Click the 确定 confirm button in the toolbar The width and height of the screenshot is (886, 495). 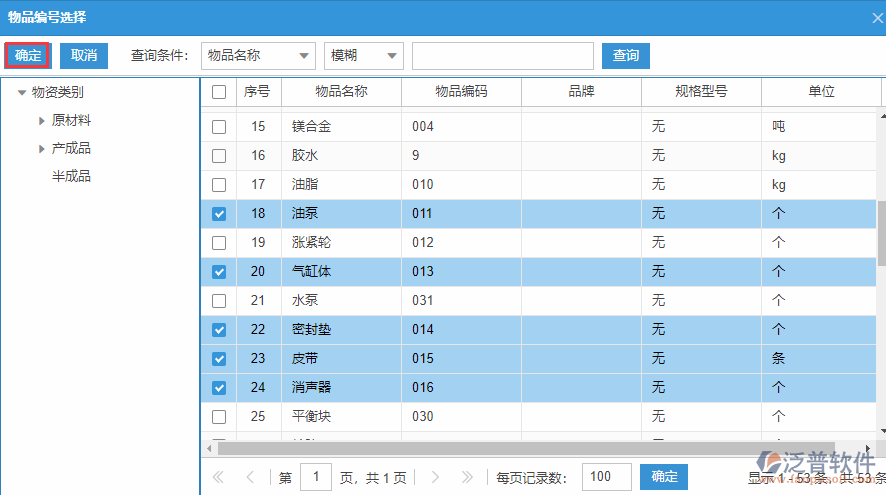coord(28,55)
